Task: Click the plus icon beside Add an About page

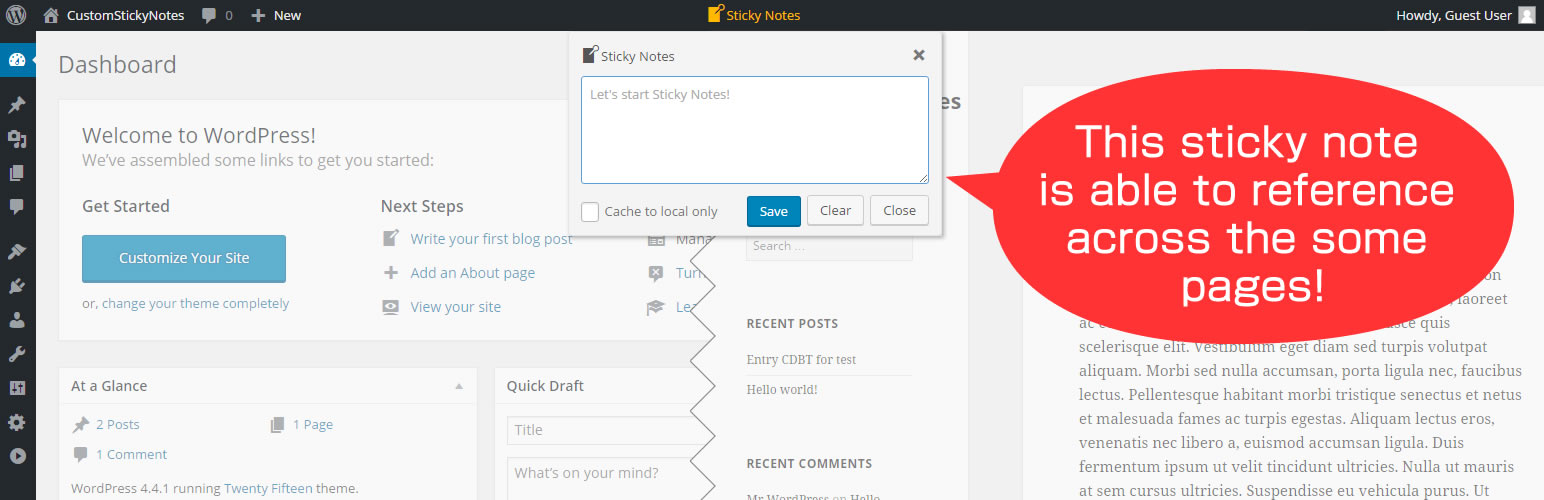Action: [391, 272]
